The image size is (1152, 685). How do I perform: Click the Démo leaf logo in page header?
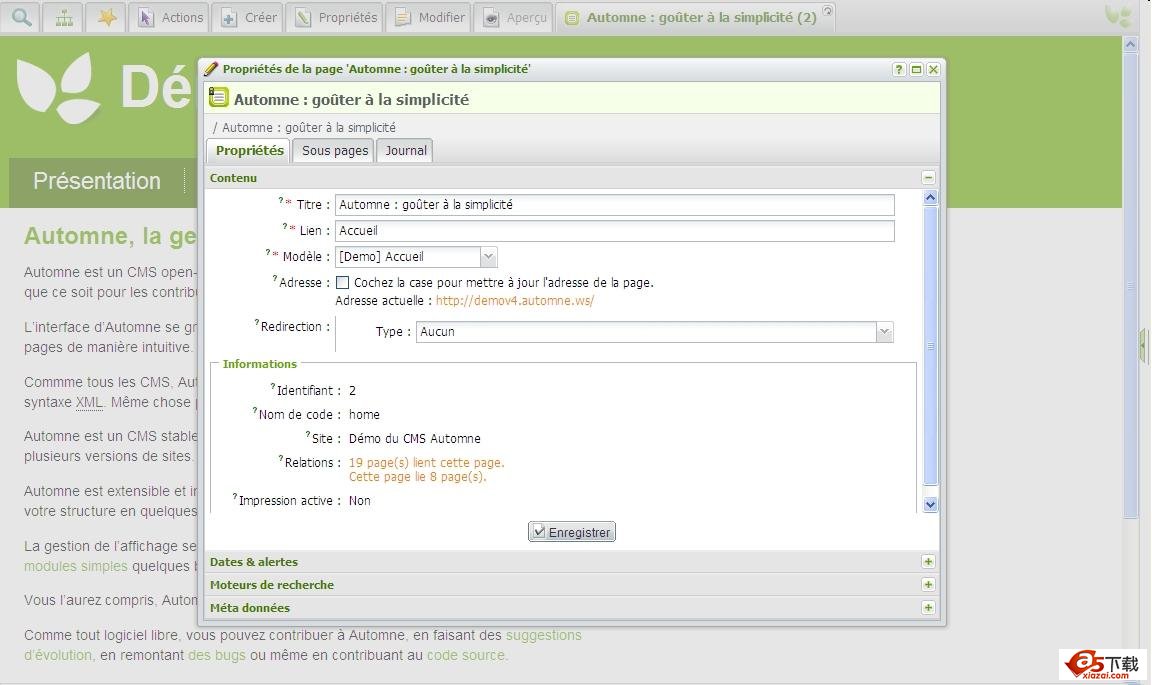point(58,87)
